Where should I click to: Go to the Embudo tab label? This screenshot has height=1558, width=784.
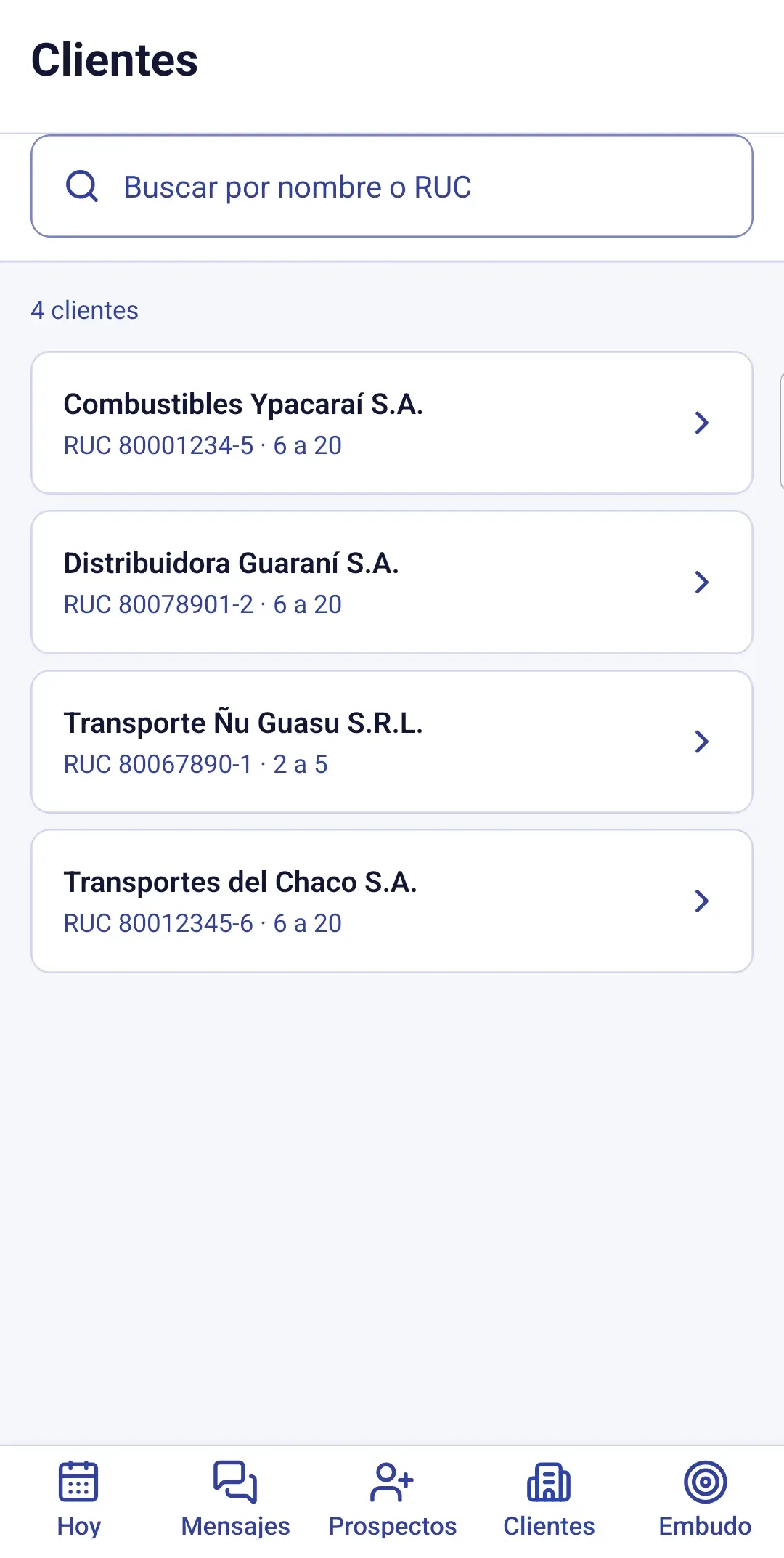click(x=705, y=1526)
